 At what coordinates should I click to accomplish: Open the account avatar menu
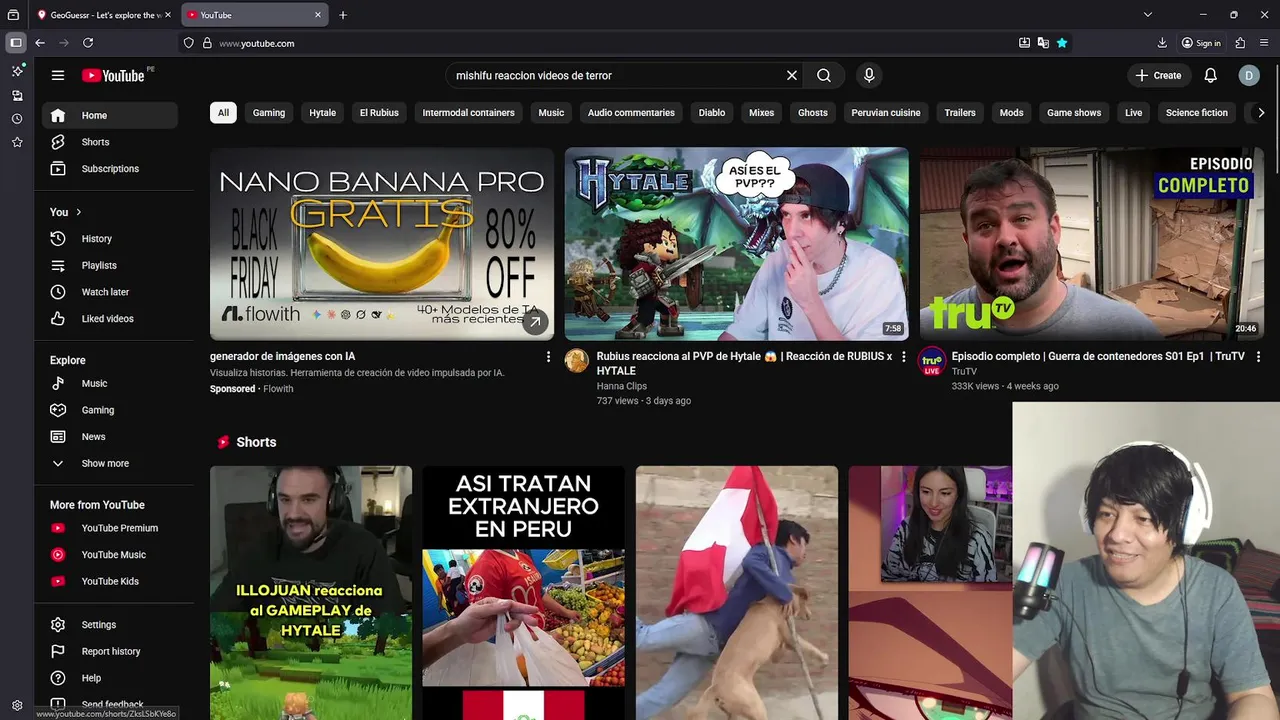[x=1249, y=75]
